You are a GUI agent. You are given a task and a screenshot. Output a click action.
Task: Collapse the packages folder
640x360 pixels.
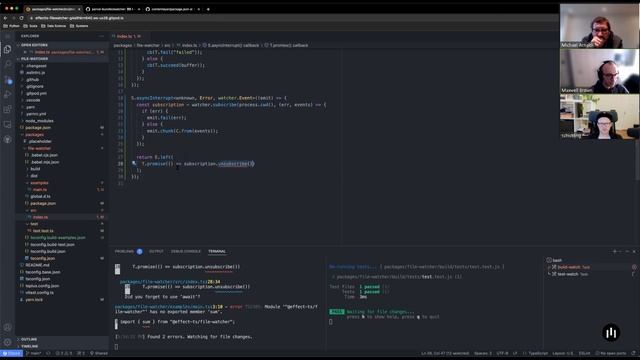34,134
